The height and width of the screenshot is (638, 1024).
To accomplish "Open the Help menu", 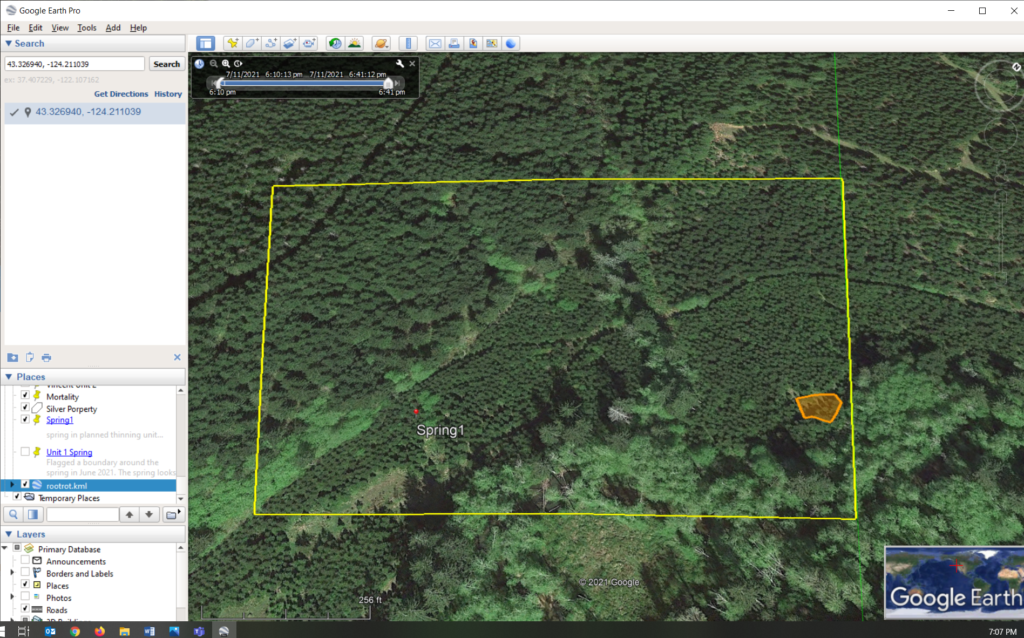I will [138, 27].
